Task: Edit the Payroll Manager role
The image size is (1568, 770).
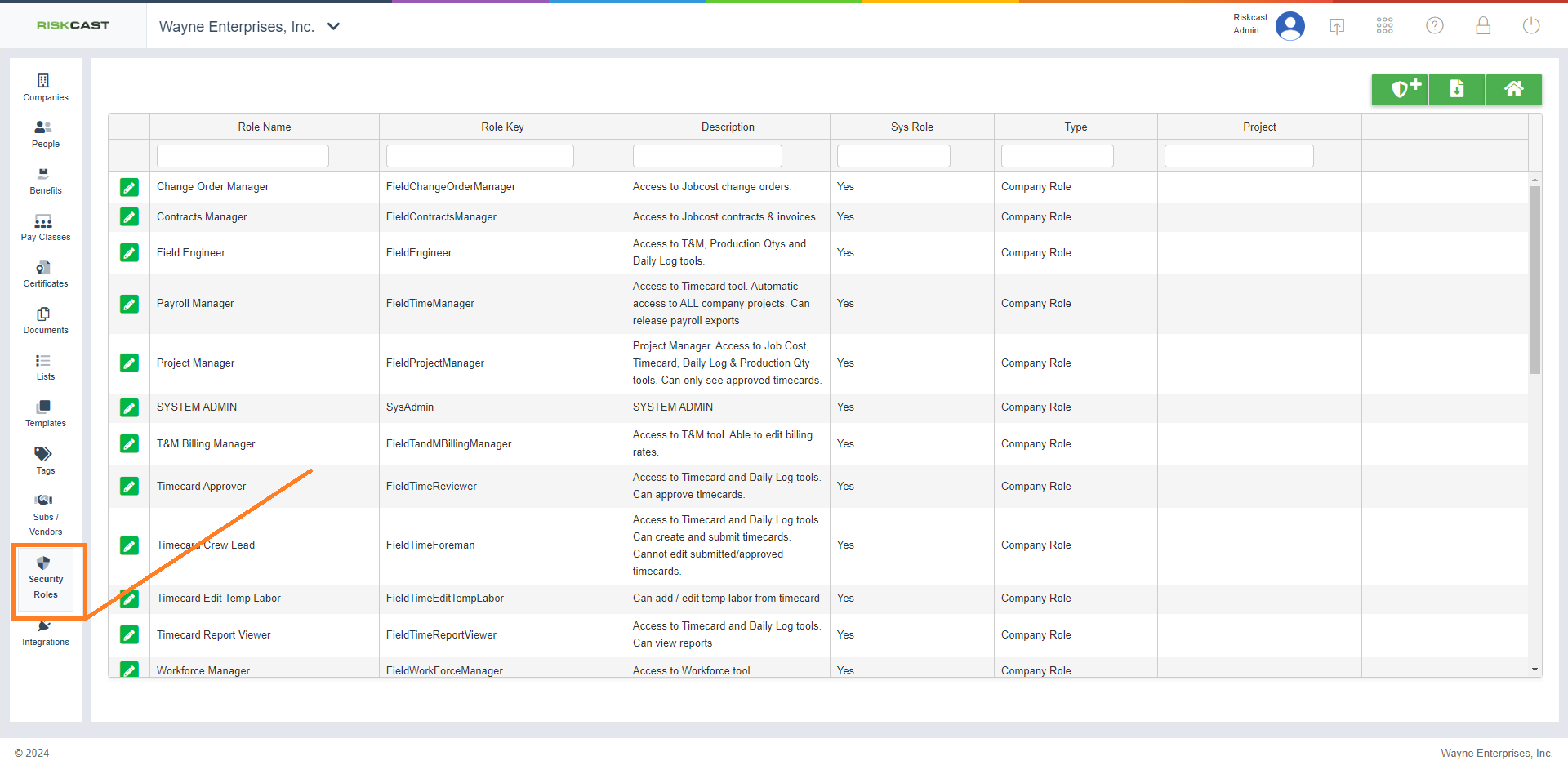Action: (x=129, y=304)
